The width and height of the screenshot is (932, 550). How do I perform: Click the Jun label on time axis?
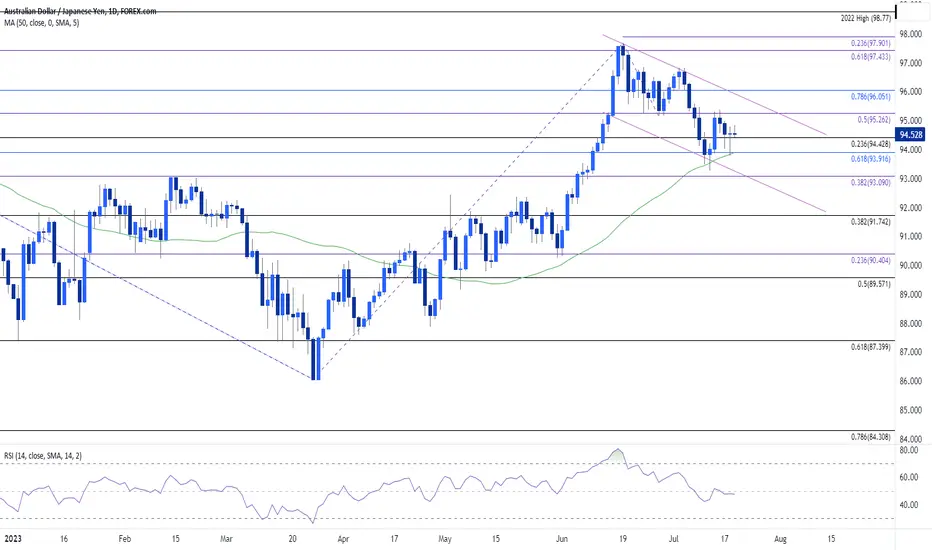pos(562,539)
